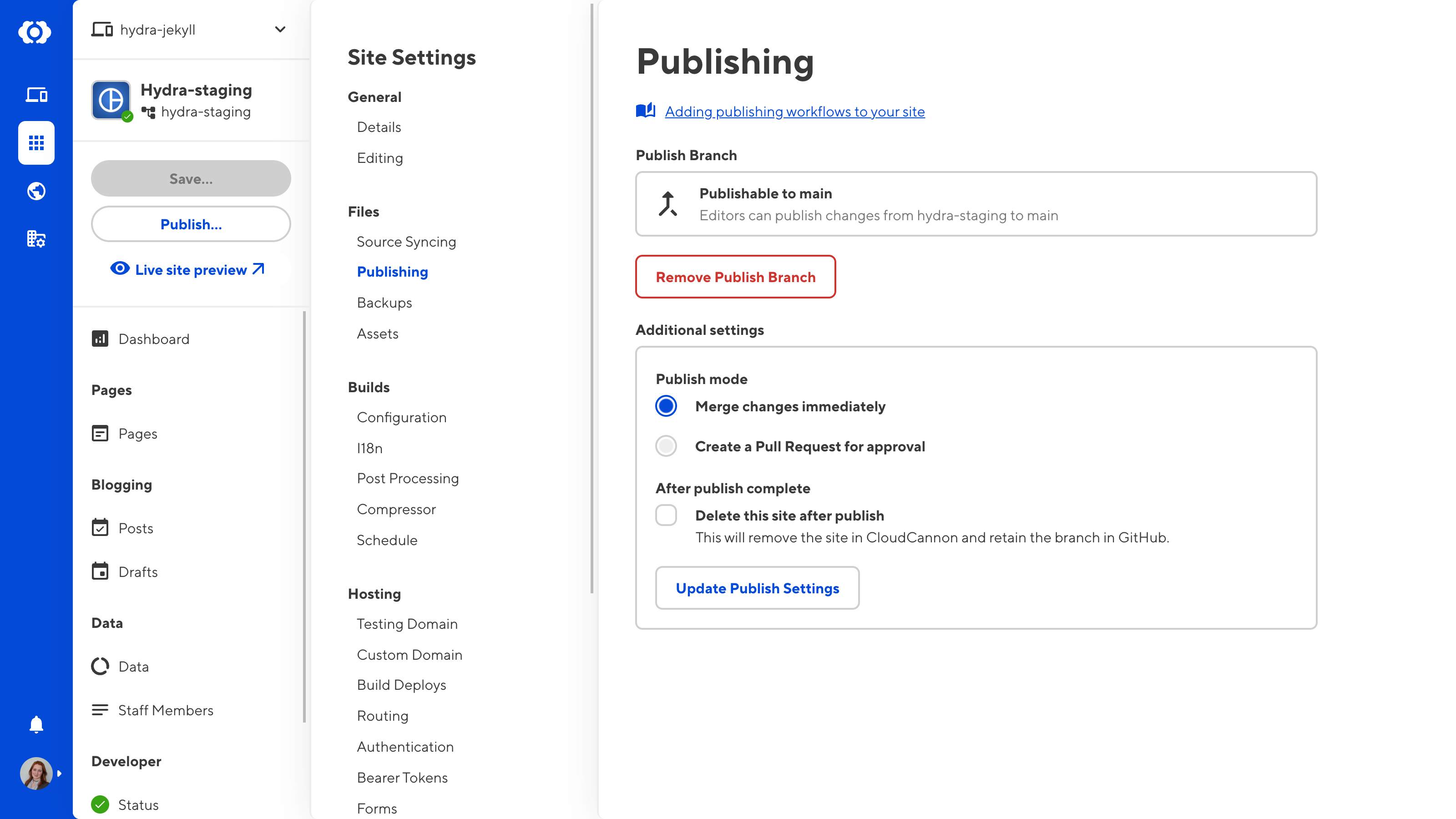The height and width of the screenshot is (819, 1456).
Task: Open the Backups settings page
Action: (384, 303)
